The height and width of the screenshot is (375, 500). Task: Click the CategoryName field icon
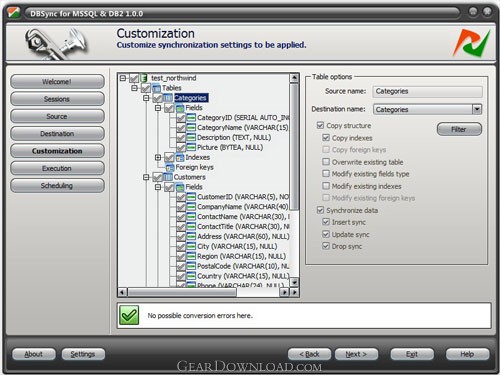(x=191, y=128)
